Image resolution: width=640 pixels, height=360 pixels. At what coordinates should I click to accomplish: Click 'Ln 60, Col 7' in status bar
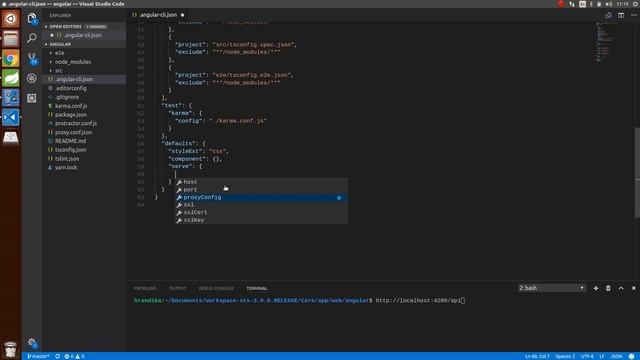click(x=537, y=356)
